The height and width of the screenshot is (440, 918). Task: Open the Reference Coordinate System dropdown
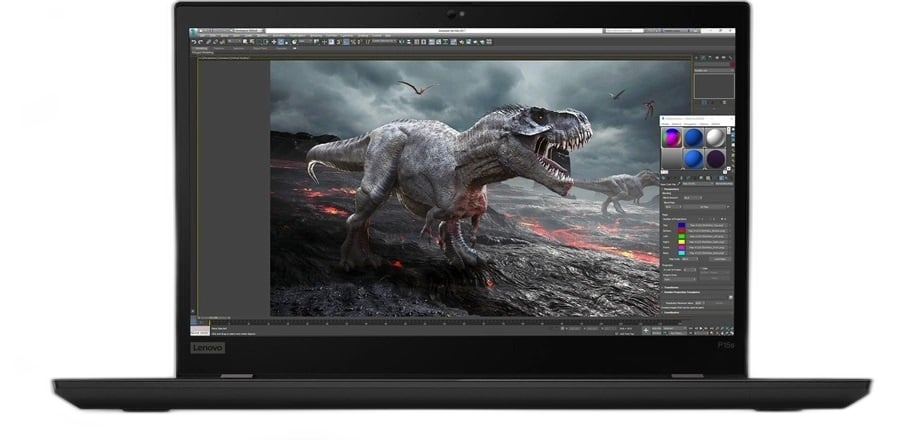(x=306, y=42)
